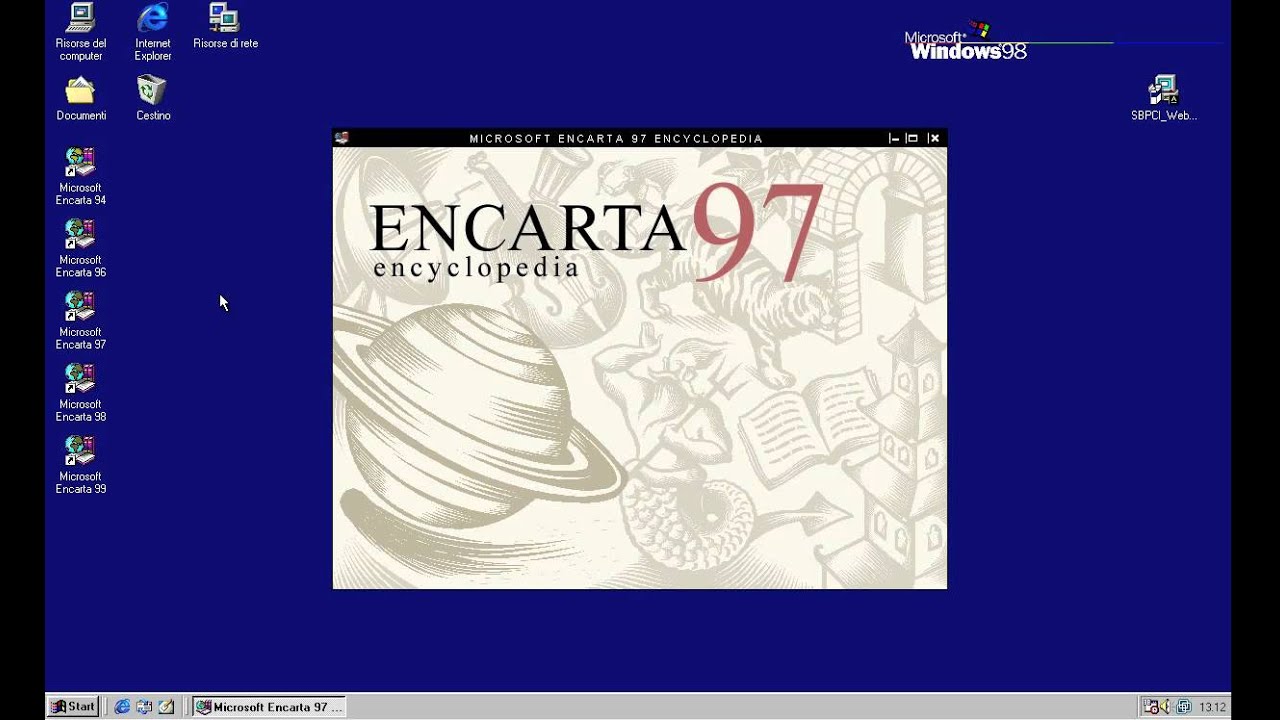
Task: Click the Encarta 97 splash screen image
Action: [x=640, y=368]
